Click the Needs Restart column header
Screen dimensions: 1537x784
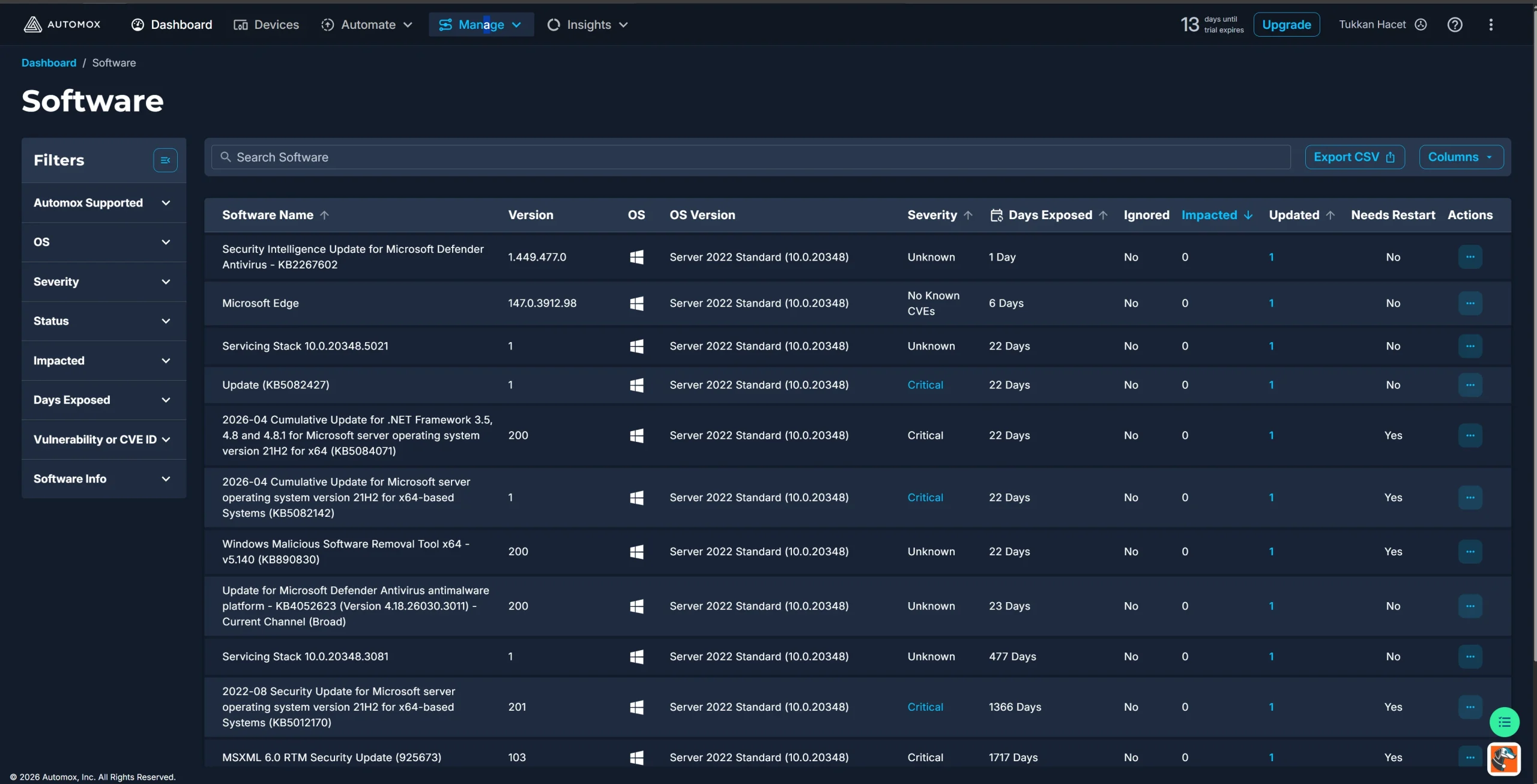[x=1393, y=215]
